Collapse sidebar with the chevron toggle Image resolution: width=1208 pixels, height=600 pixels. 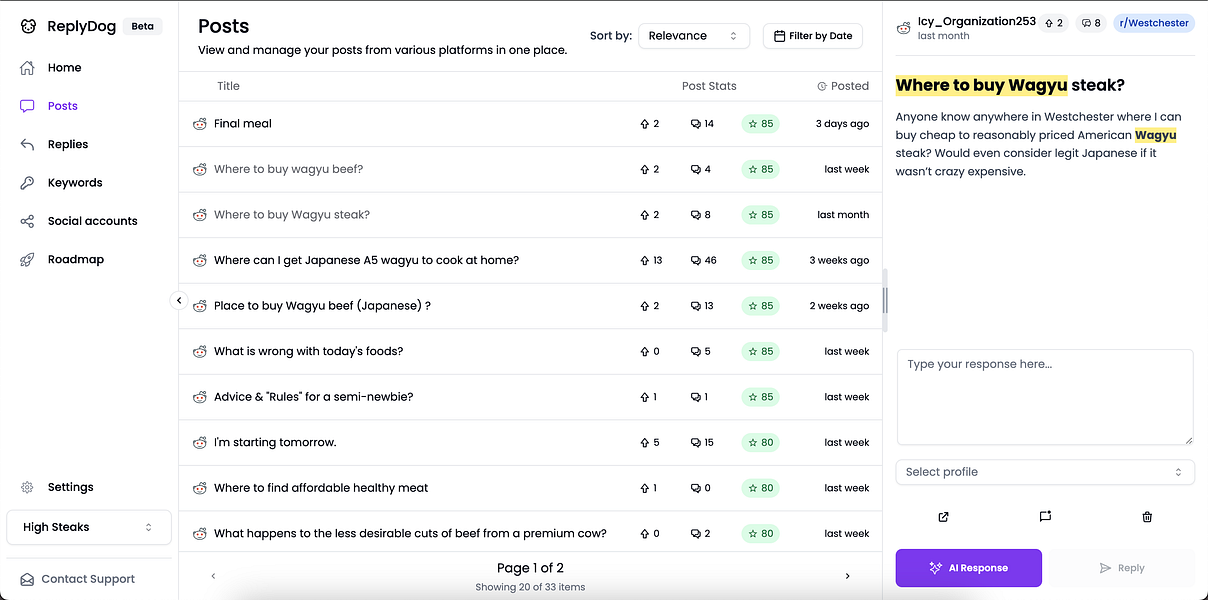(179, 300)
